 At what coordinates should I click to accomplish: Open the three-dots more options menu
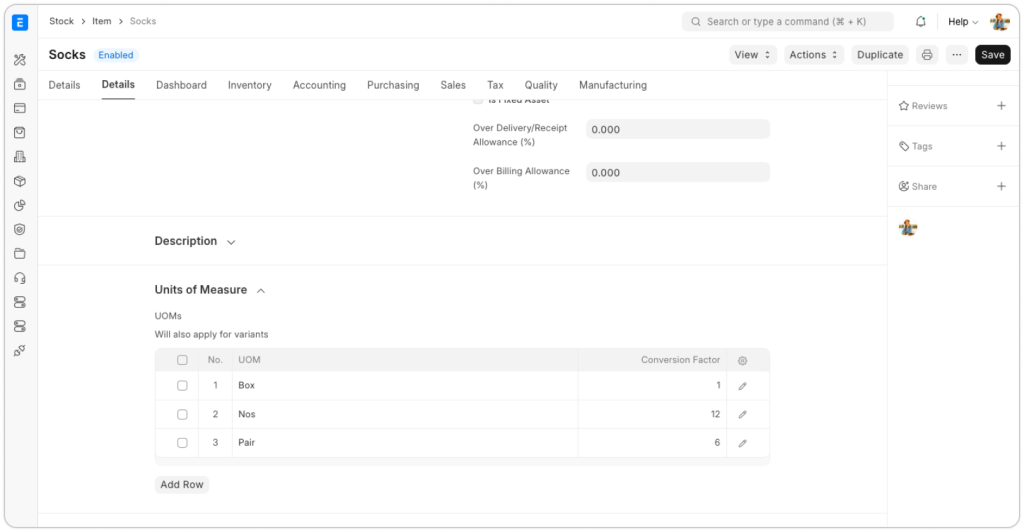click(x=957, y=55)
